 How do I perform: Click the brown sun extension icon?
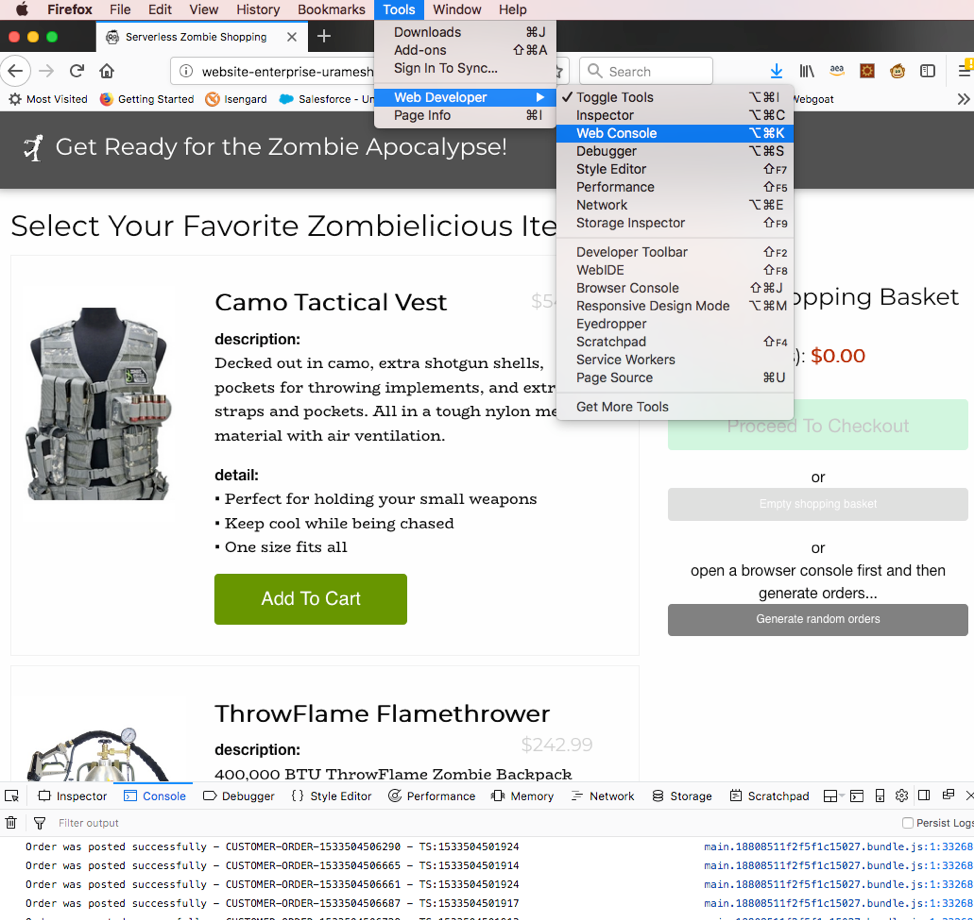867,71
